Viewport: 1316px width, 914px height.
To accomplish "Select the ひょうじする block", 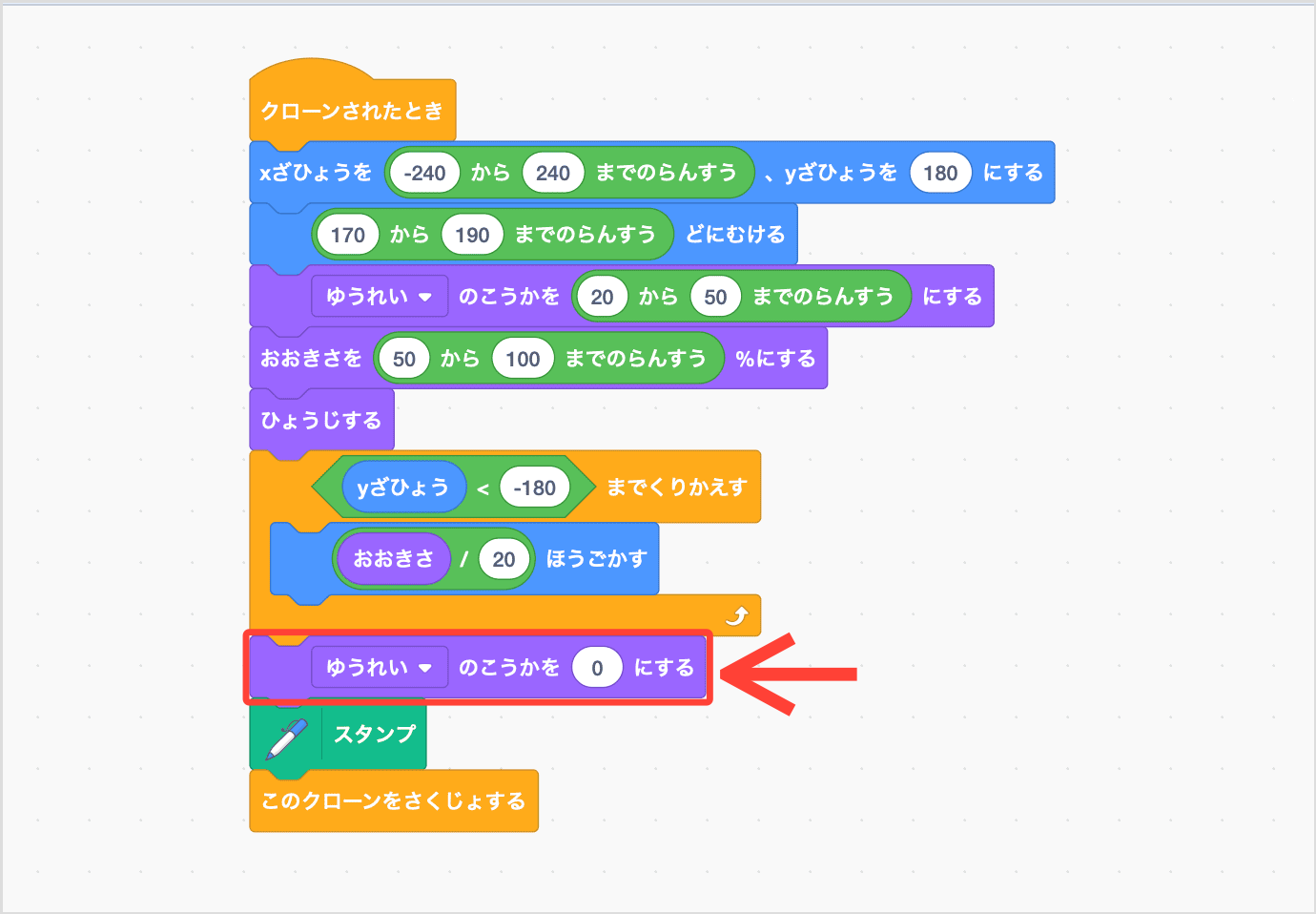I will (321, 420).
